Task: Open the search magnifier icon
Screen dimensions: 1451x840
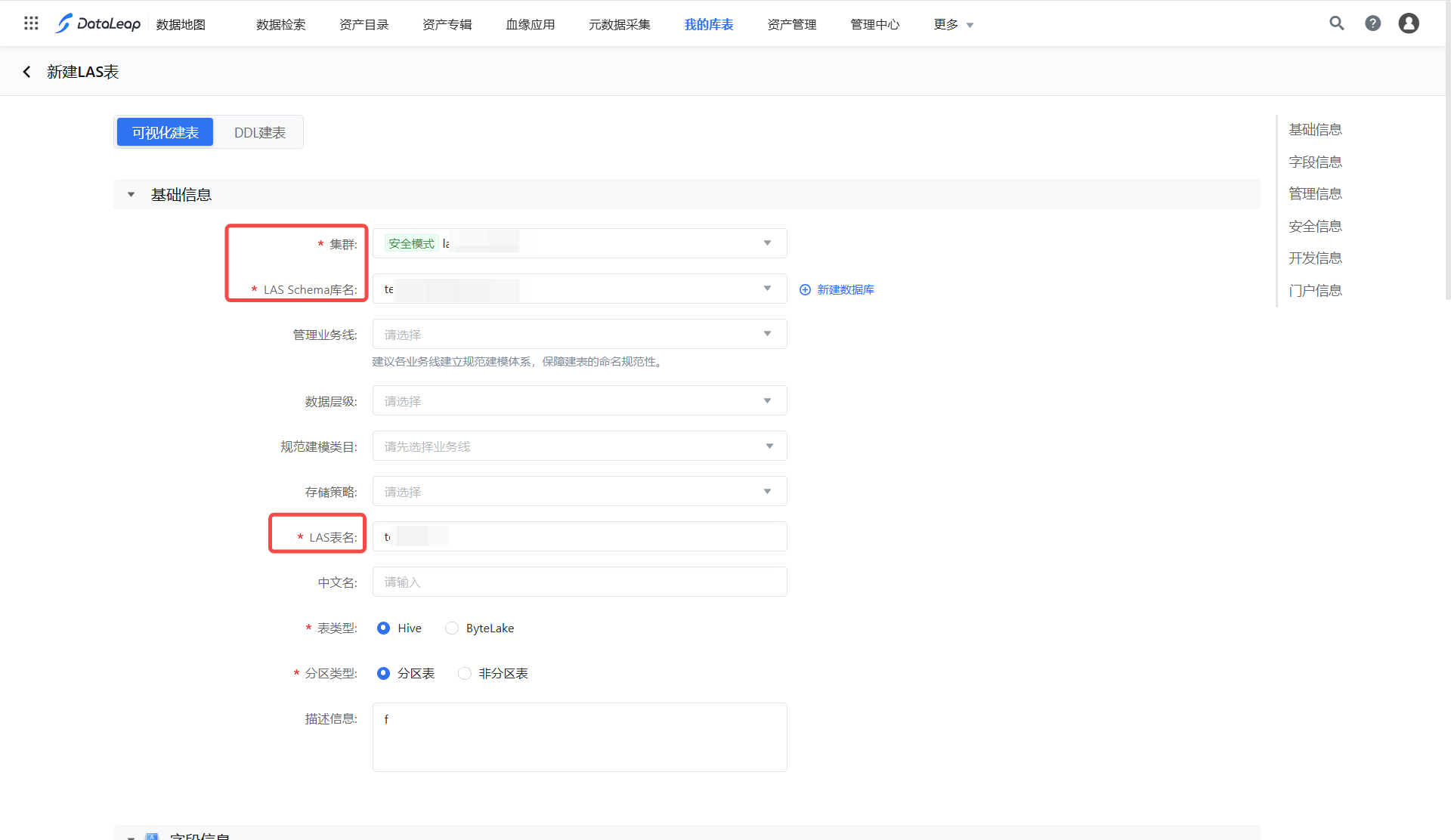Action: click(x=1336, y=23)
